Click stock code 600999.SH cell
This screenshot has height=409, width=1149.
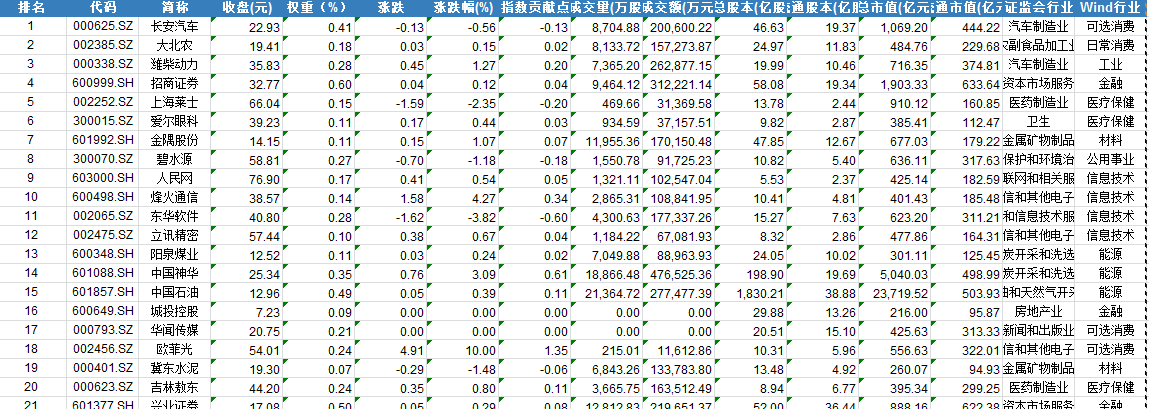[x=103, y=84]
